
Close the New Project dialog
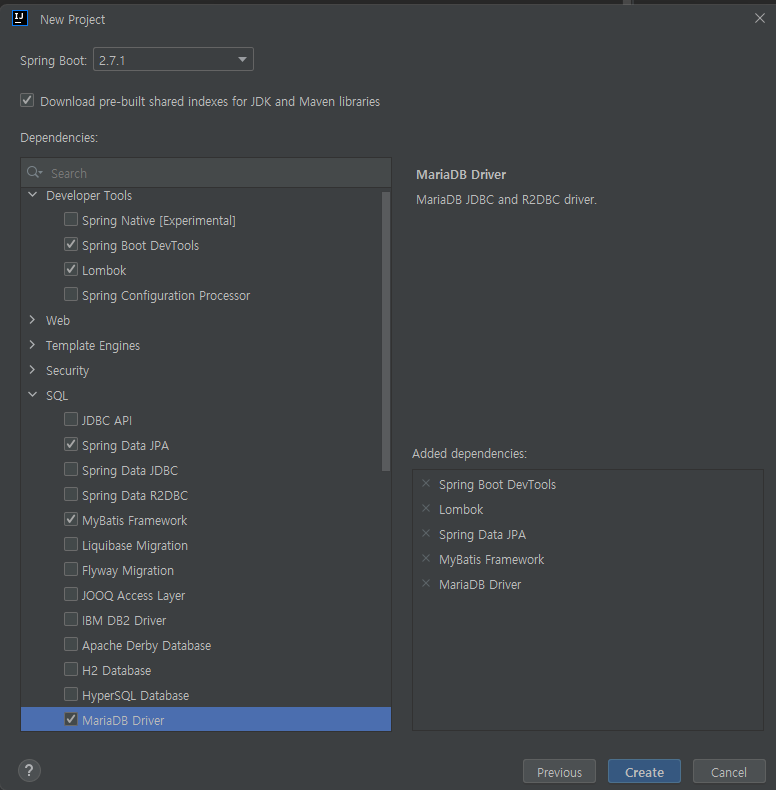[760, 18]
